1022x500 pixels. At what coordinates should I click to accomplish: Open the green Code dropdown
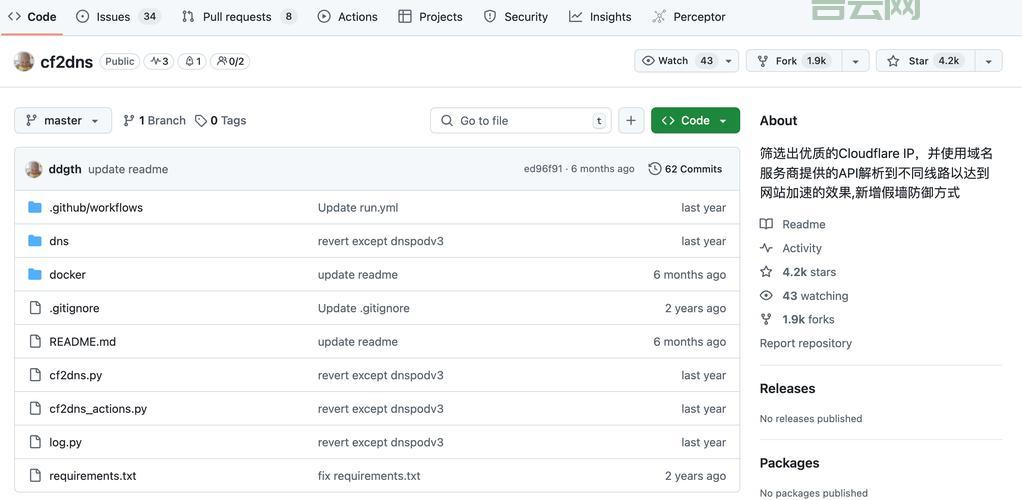click(695, 120)
